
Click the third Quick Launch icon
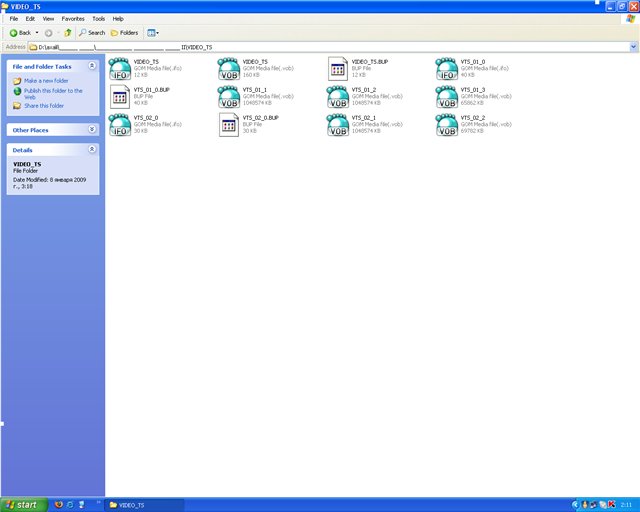click(82, 505)
